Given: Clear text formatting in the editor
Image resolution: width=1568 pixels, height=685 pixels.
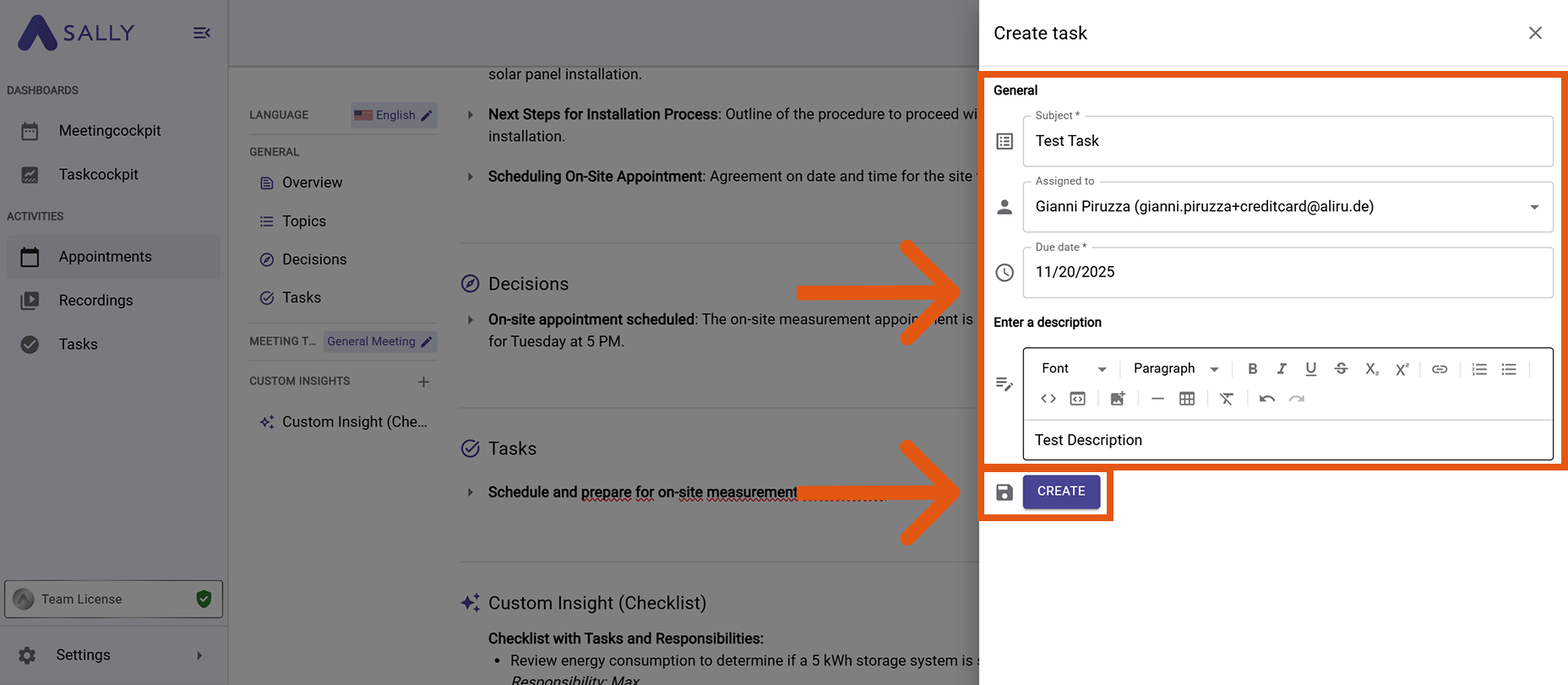Looking at the screenshot, I should [1227, 399].
